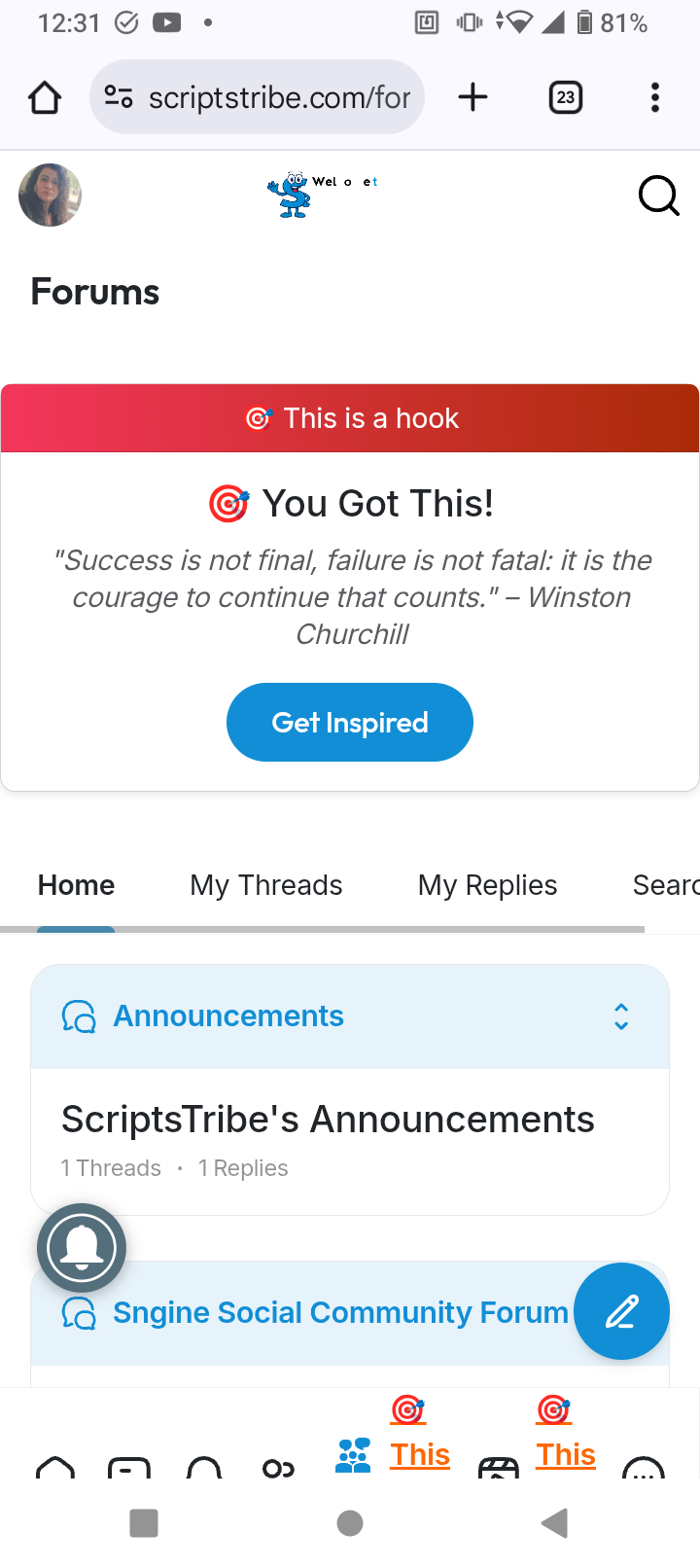Collapse the Announcements section chevron
The image size is (700, 1568).
(621, 1016)
